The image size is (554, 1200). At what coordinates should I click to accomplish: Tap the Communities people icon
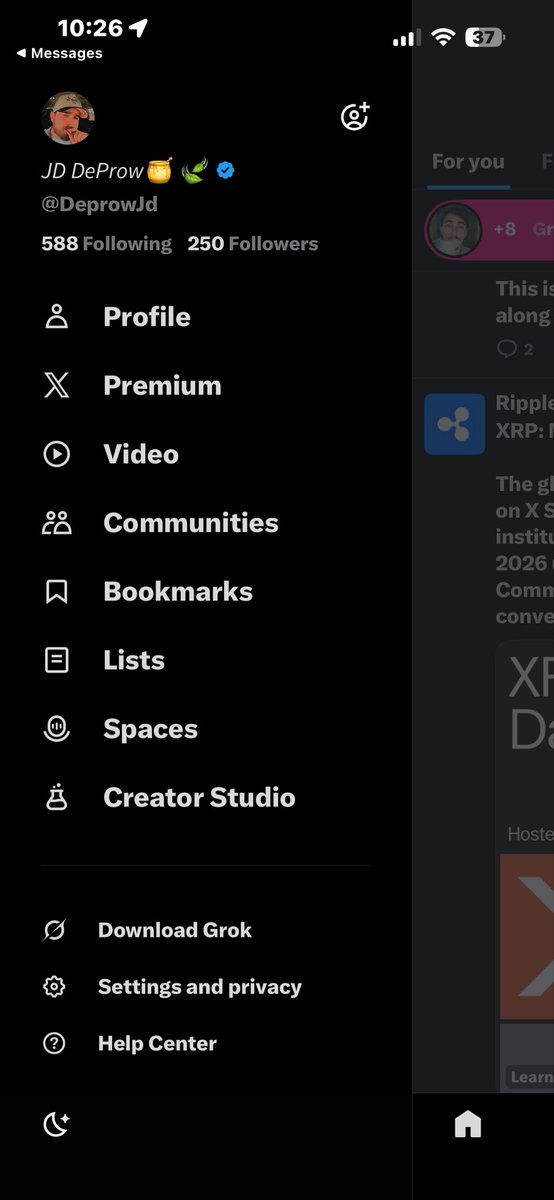tap(57, 523)
